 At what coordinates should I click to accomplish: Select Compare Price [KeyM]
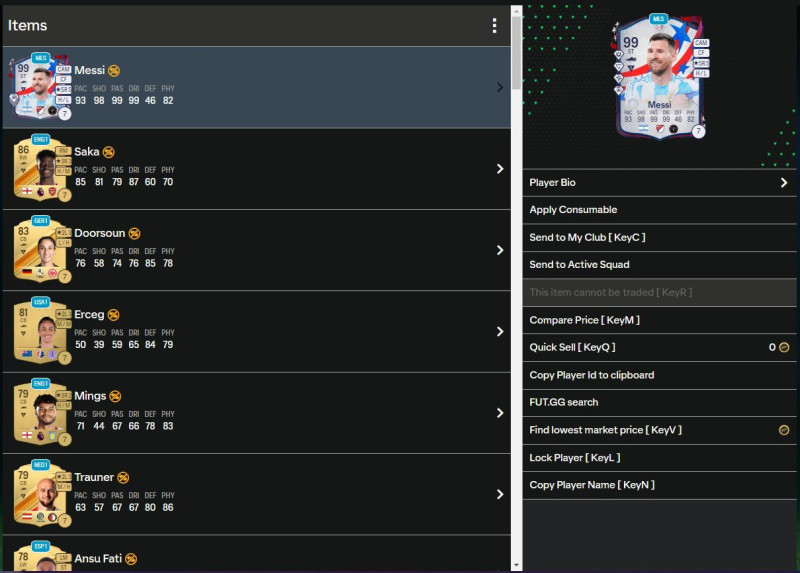click(x=660, y=320)
